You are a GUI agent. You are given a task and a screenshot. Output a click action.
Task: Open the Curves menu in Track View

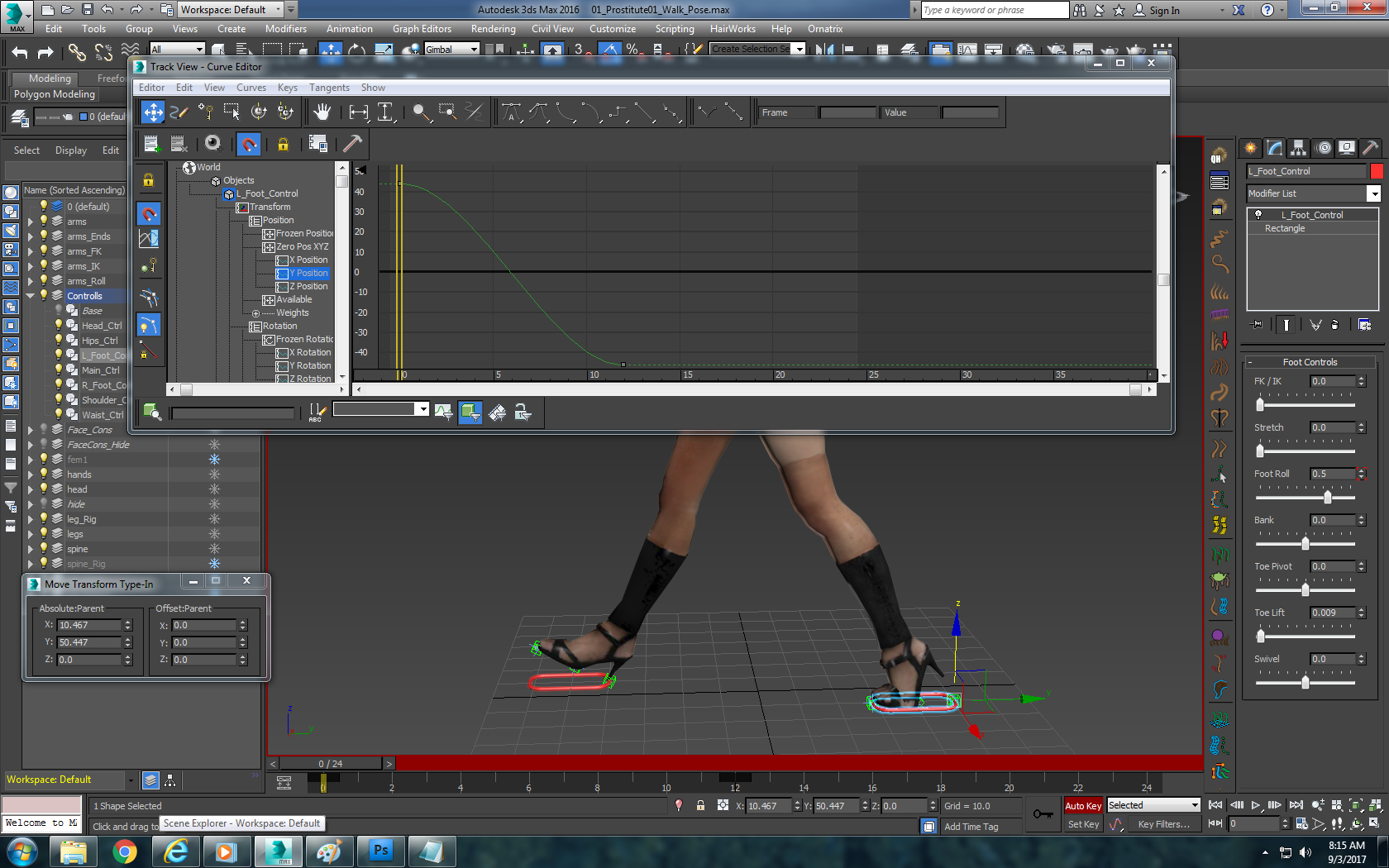[251, 88]
